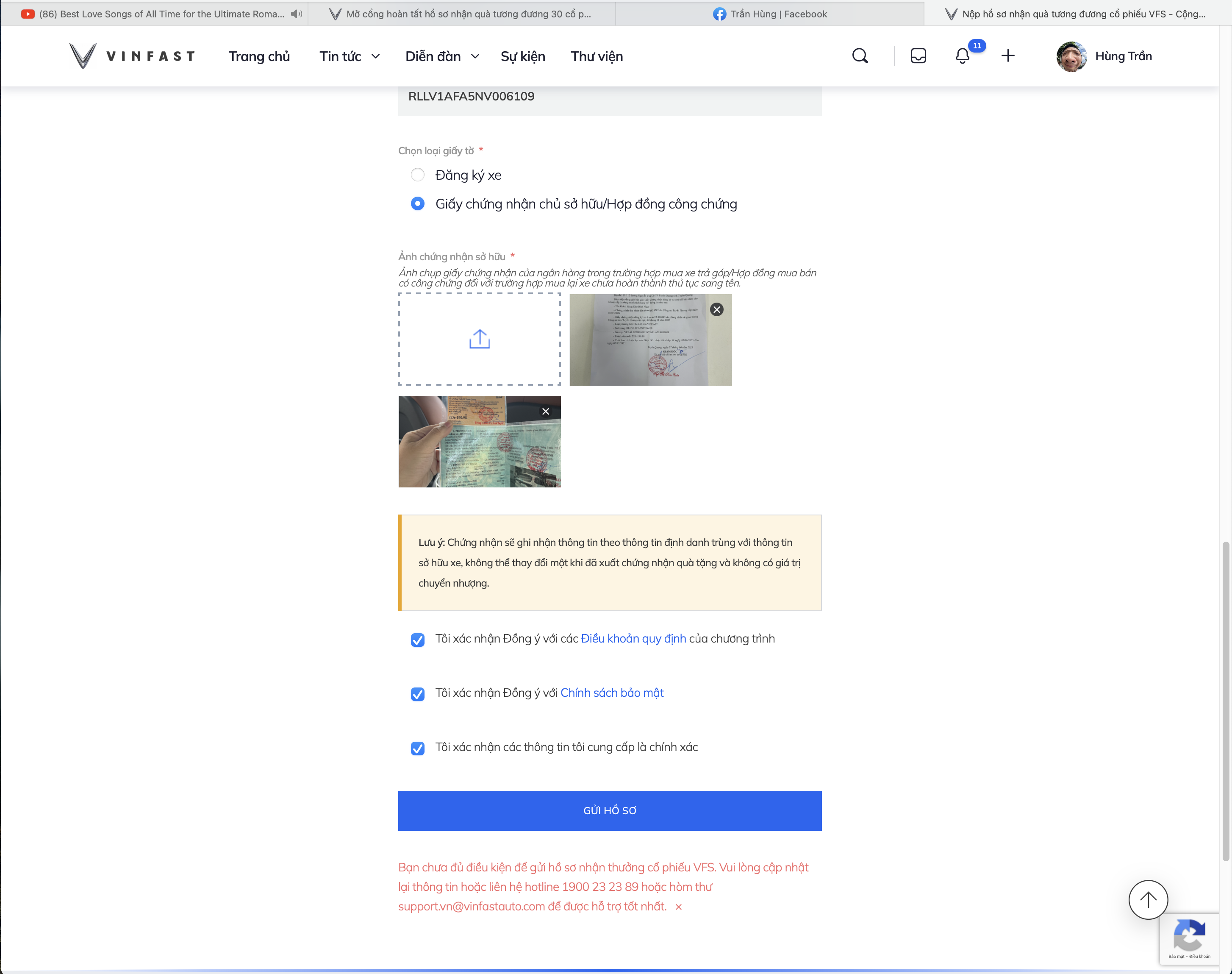Dismiss the red error message
The image size is (1232, 974).
(x=678, y=907)
